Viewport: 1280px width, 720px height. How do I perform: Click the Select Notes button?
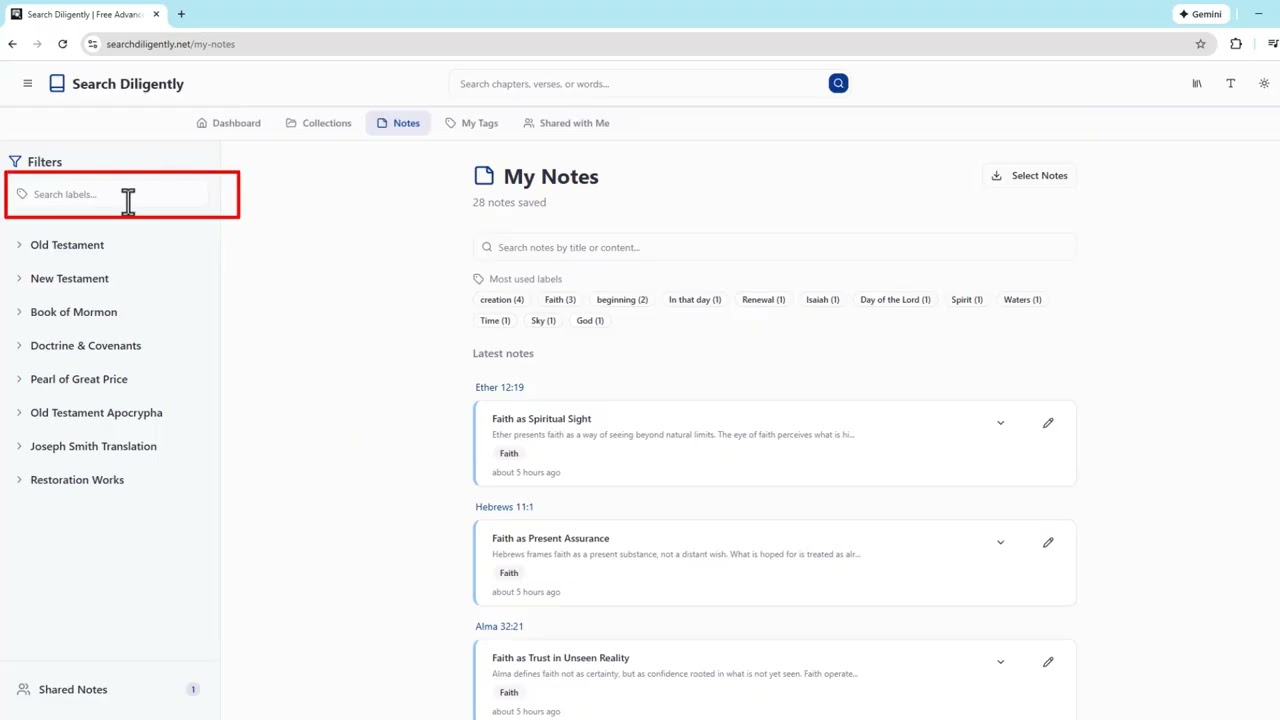[1029, 176]
